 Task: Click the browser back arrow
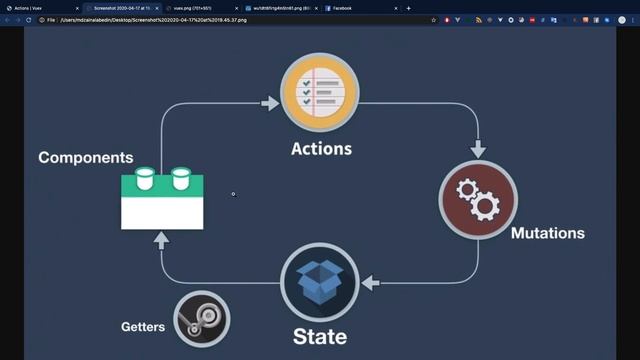(x=7, y=20)
